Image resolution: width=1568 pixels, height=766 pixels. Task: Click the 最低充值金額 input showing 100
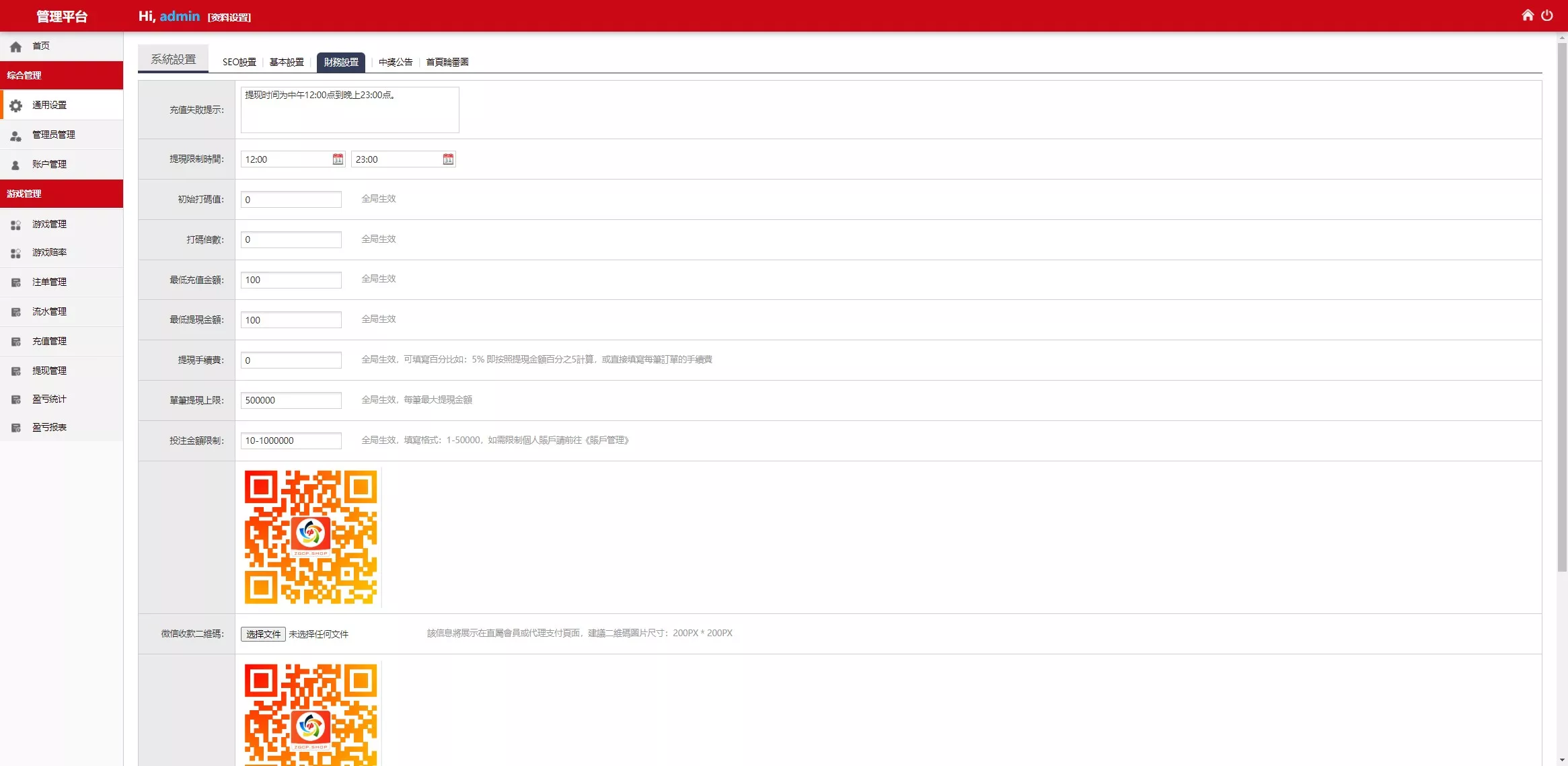click(291, 279)
